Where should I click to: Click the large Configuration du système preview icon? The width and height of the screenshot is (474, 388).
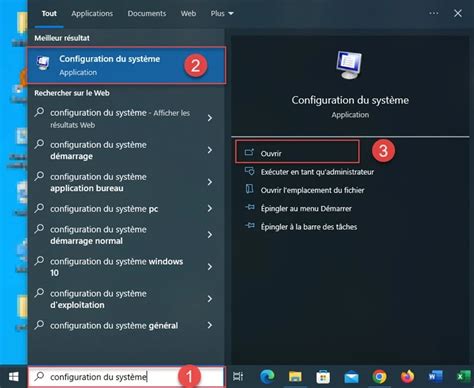tap(349, 65)
